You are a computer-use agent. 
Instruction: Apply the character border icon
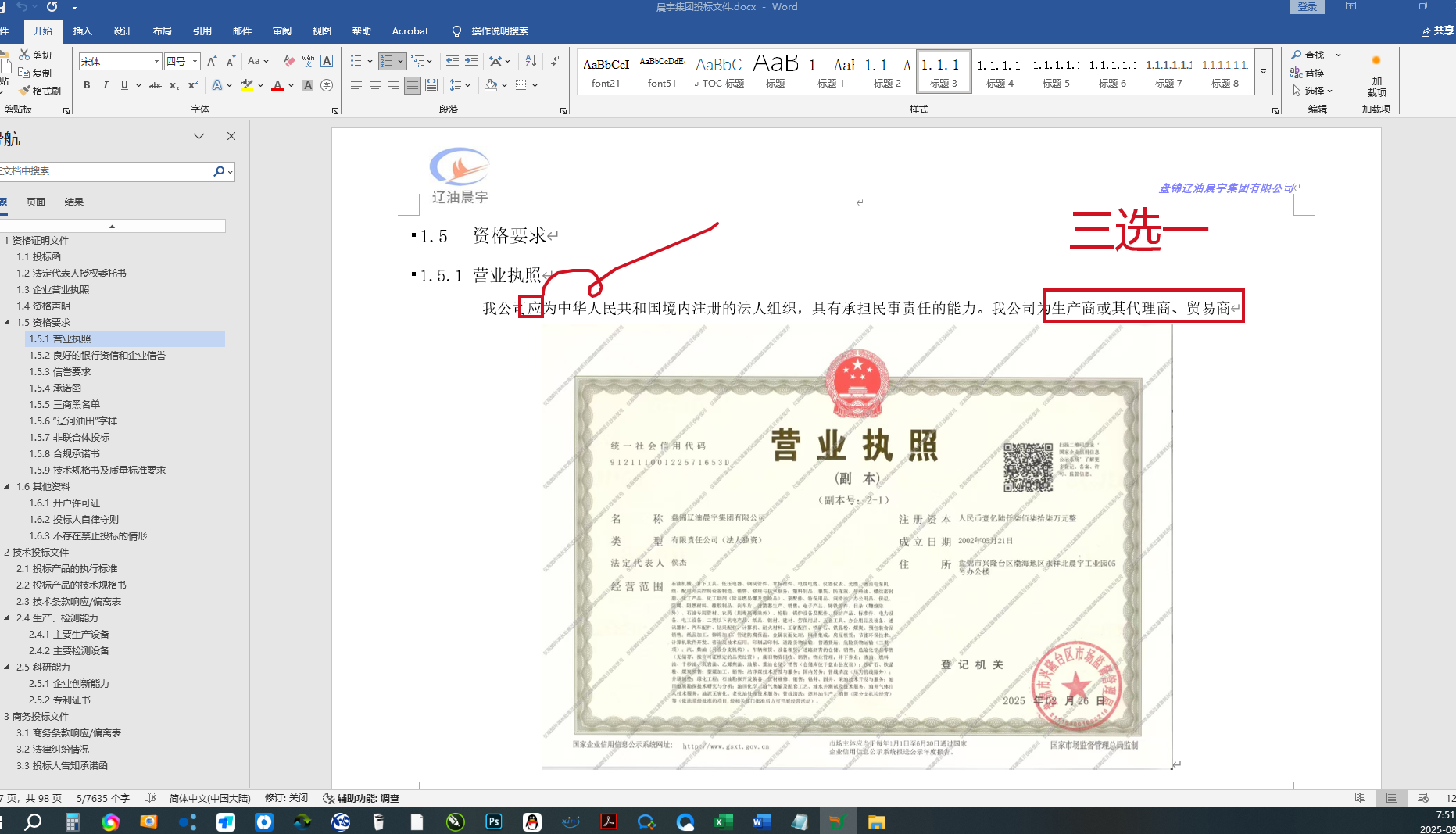[327, 61]
